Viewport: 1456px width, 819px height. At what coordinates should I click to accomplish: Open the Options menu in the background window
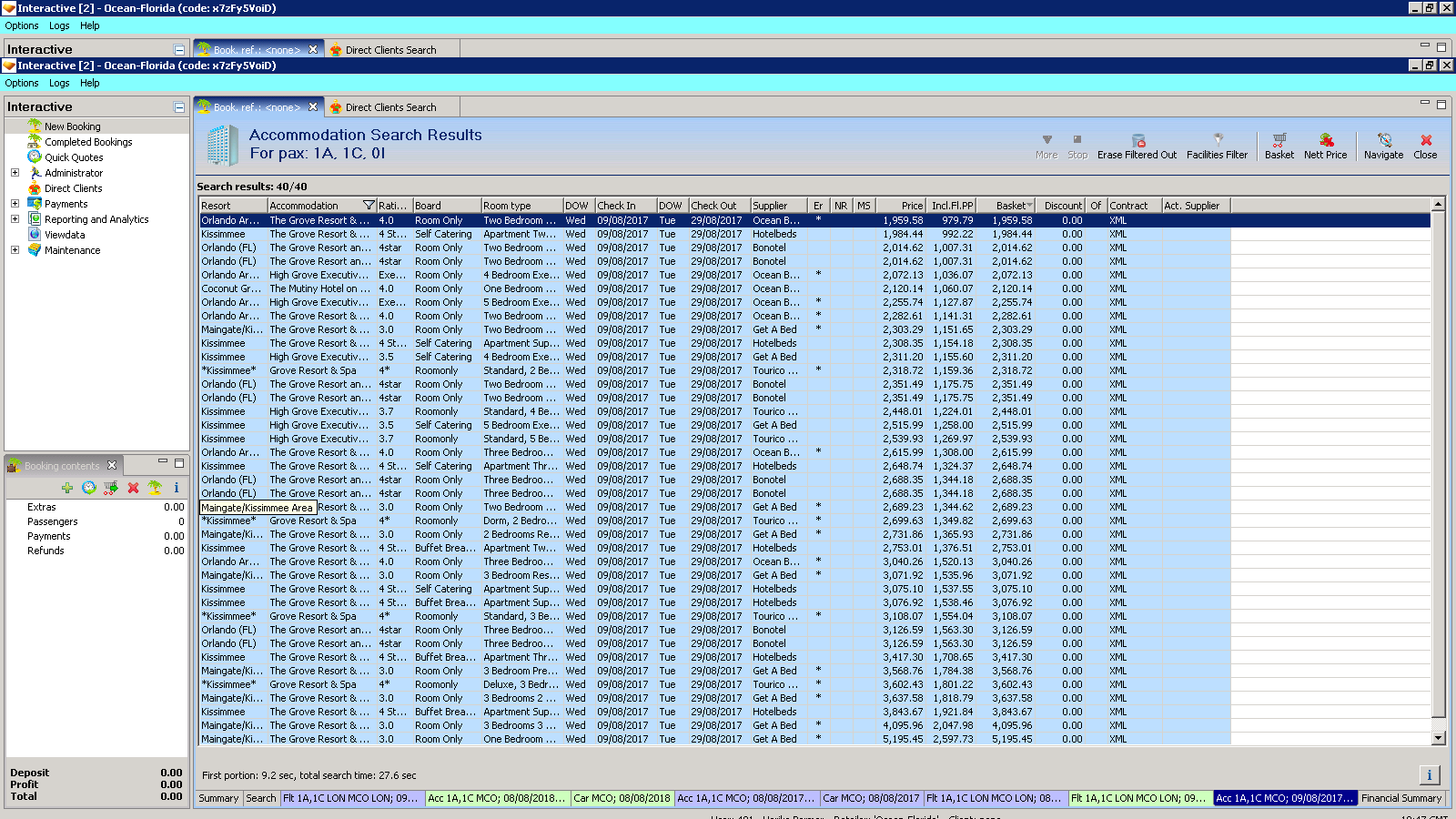(22, 25)
